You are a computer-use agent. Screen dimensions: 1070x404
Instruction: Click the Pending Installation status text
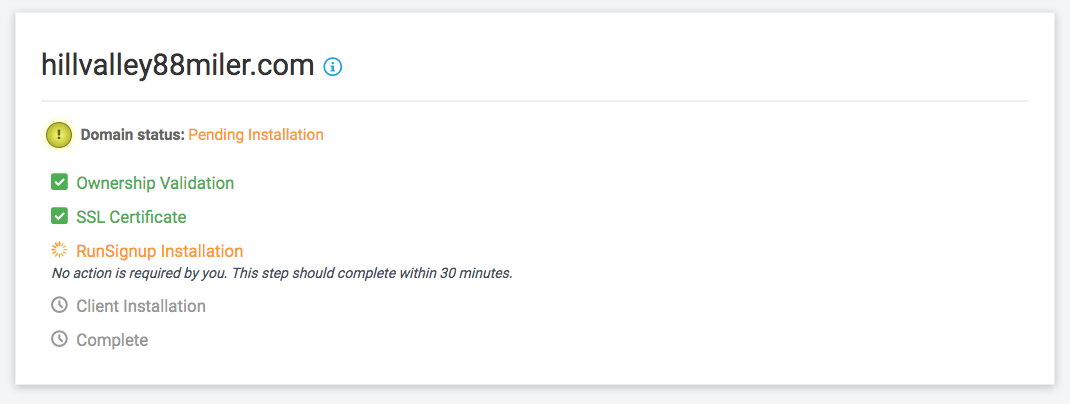(256, 135)
